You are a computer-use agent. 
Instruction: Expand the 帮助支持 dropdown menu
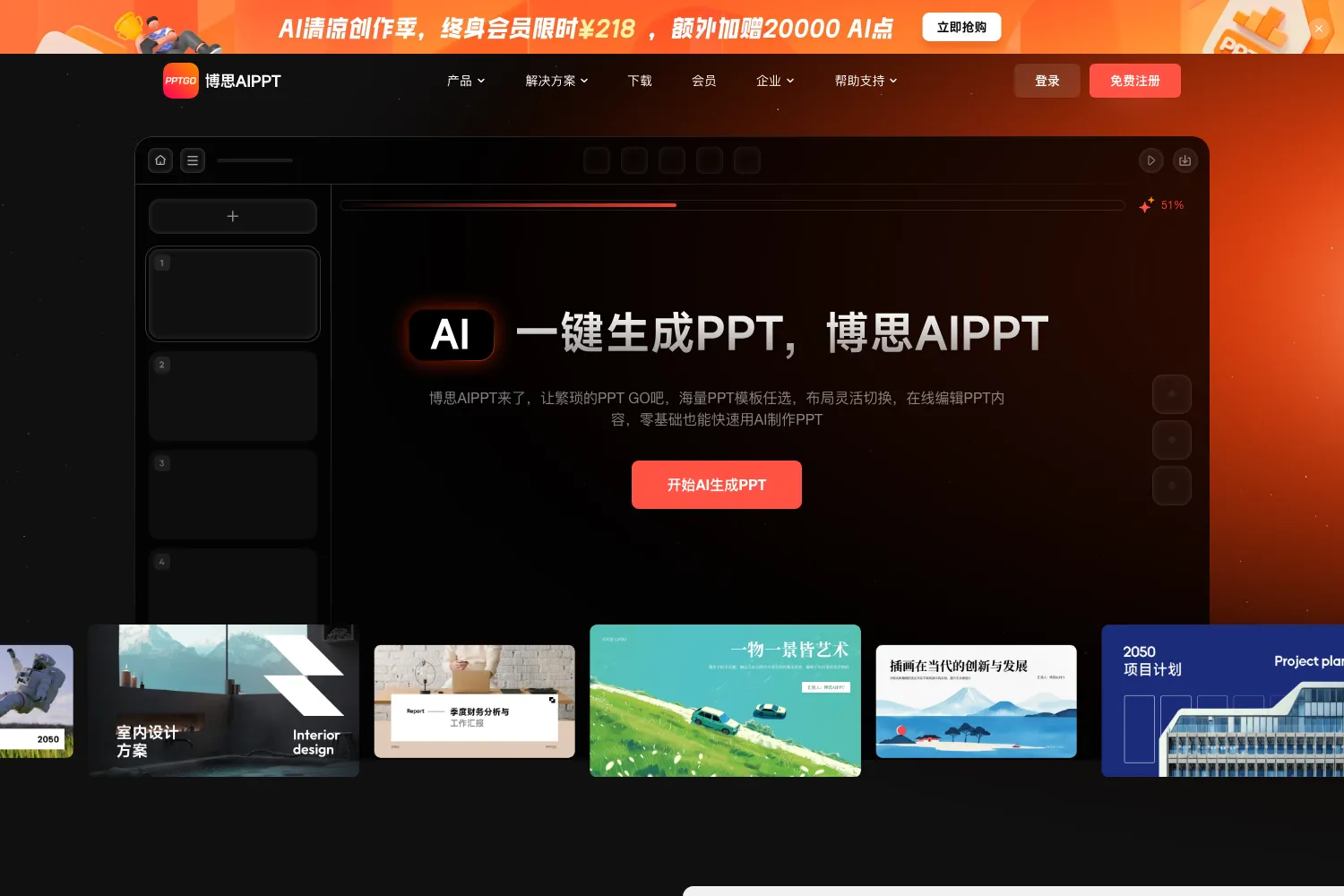pyautogui.click(x=866, y=81)
